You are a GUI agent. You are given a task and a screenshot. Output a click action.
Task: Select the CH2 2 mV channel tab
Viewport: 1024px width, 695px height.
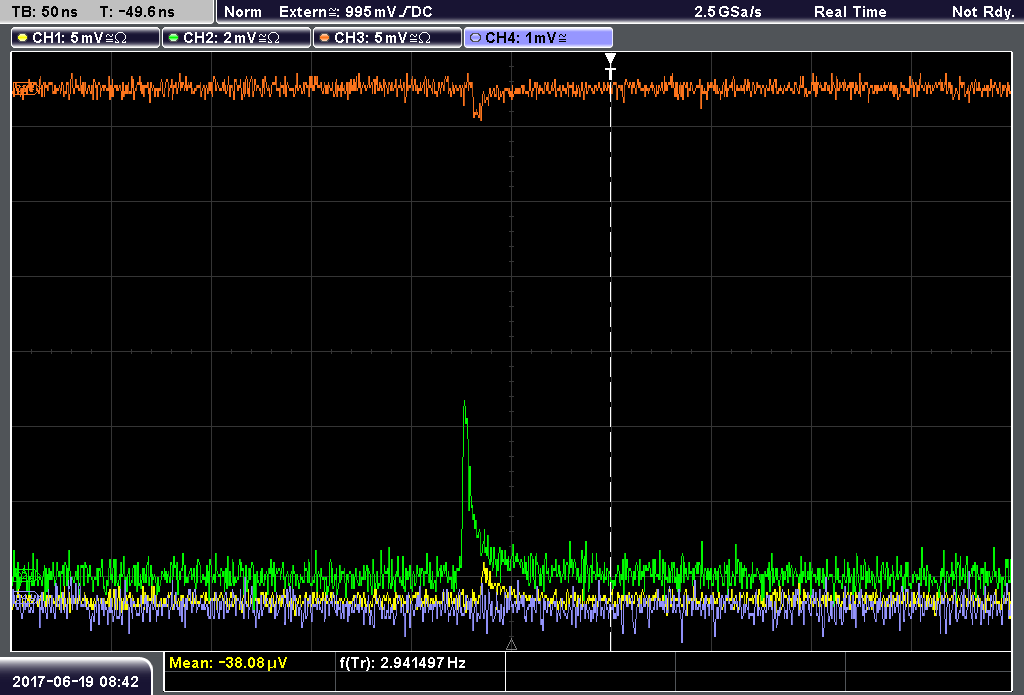point(236,38)
